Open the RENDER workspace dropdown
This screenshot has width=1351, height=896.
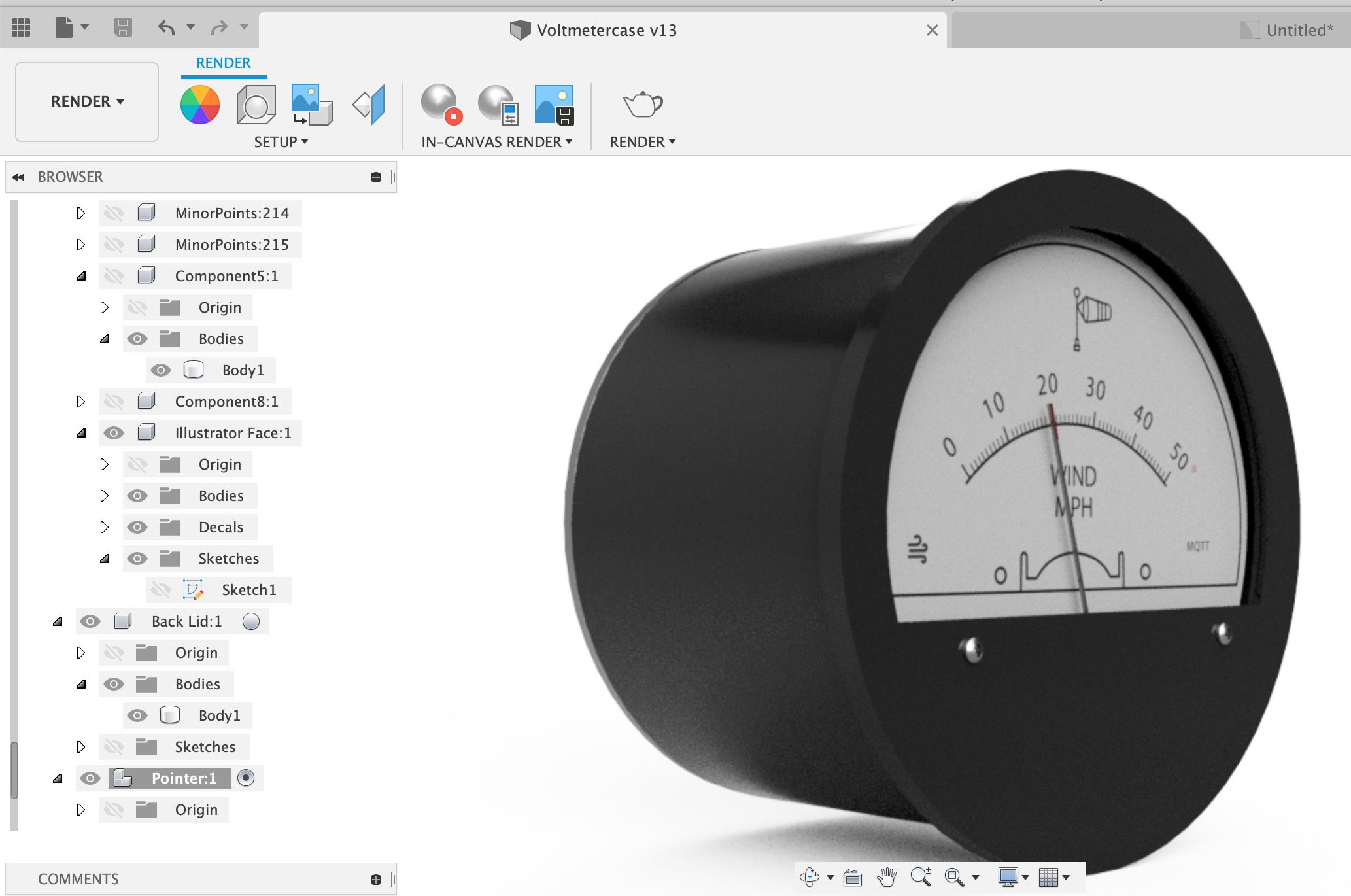[x=87, y=101]
